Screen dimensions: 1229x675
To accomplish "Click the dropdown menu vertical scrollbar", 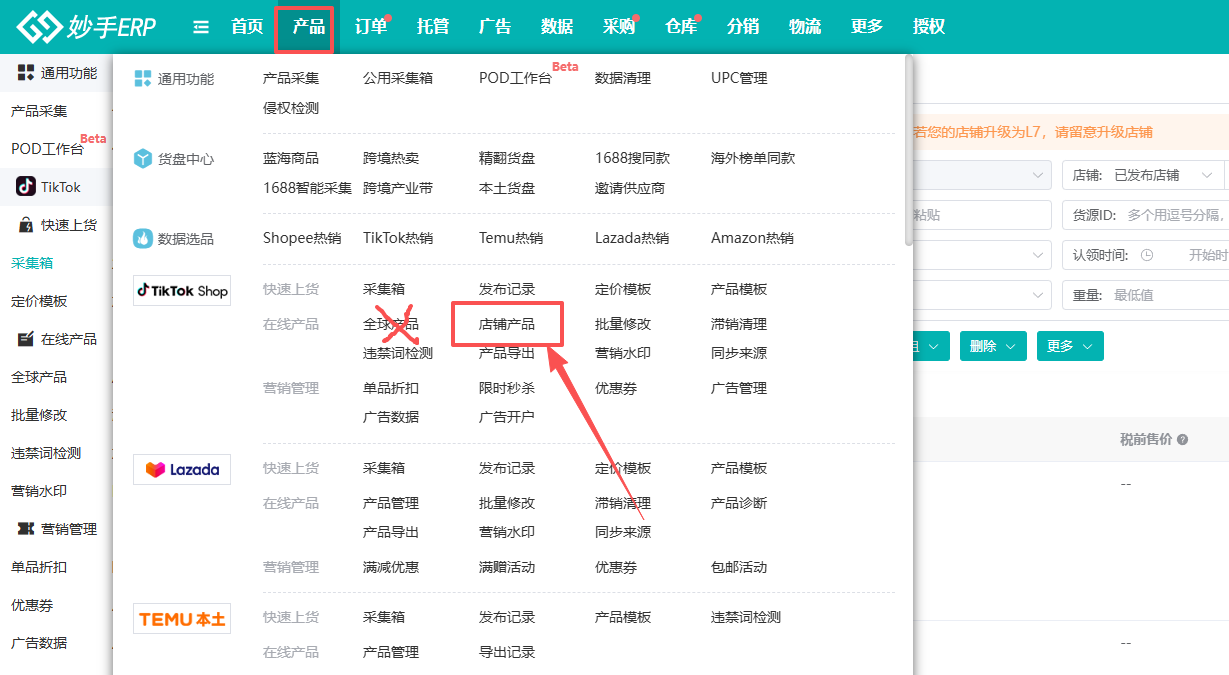I will coord(908,150).
